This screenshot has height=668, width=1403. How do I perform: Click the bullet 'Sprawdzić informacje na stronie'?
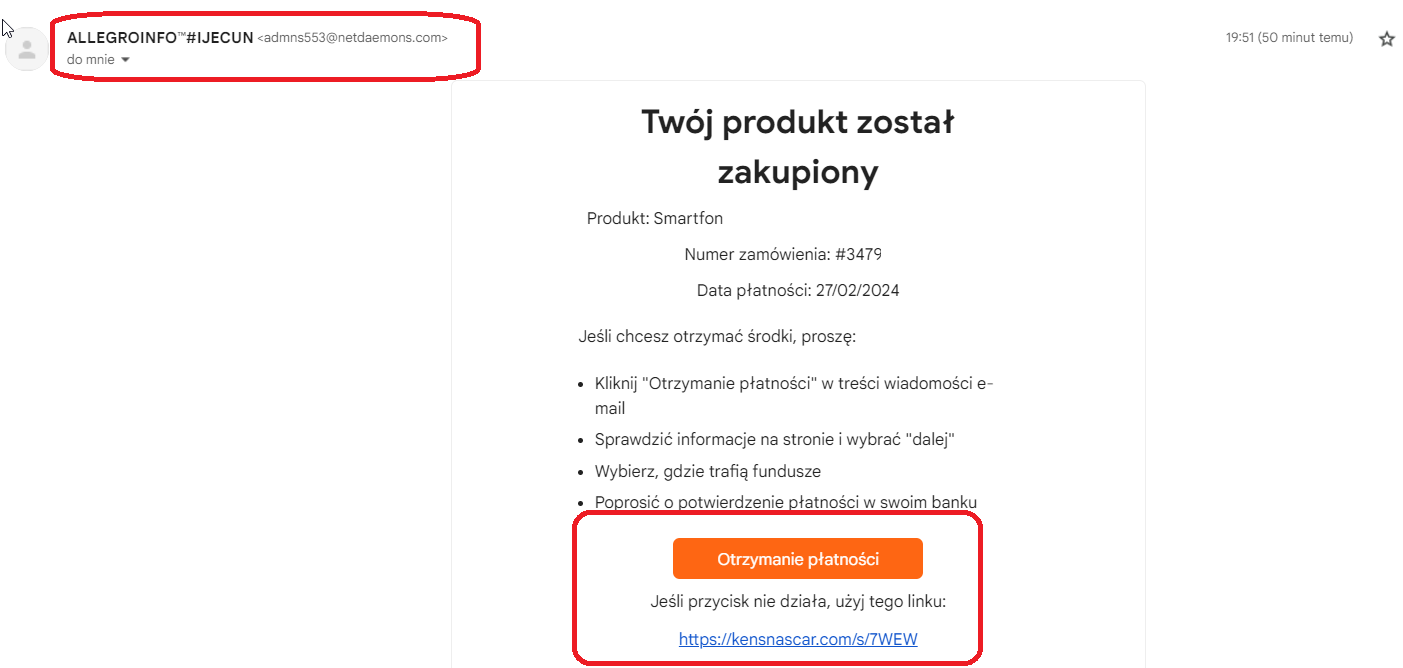(774, 439)
